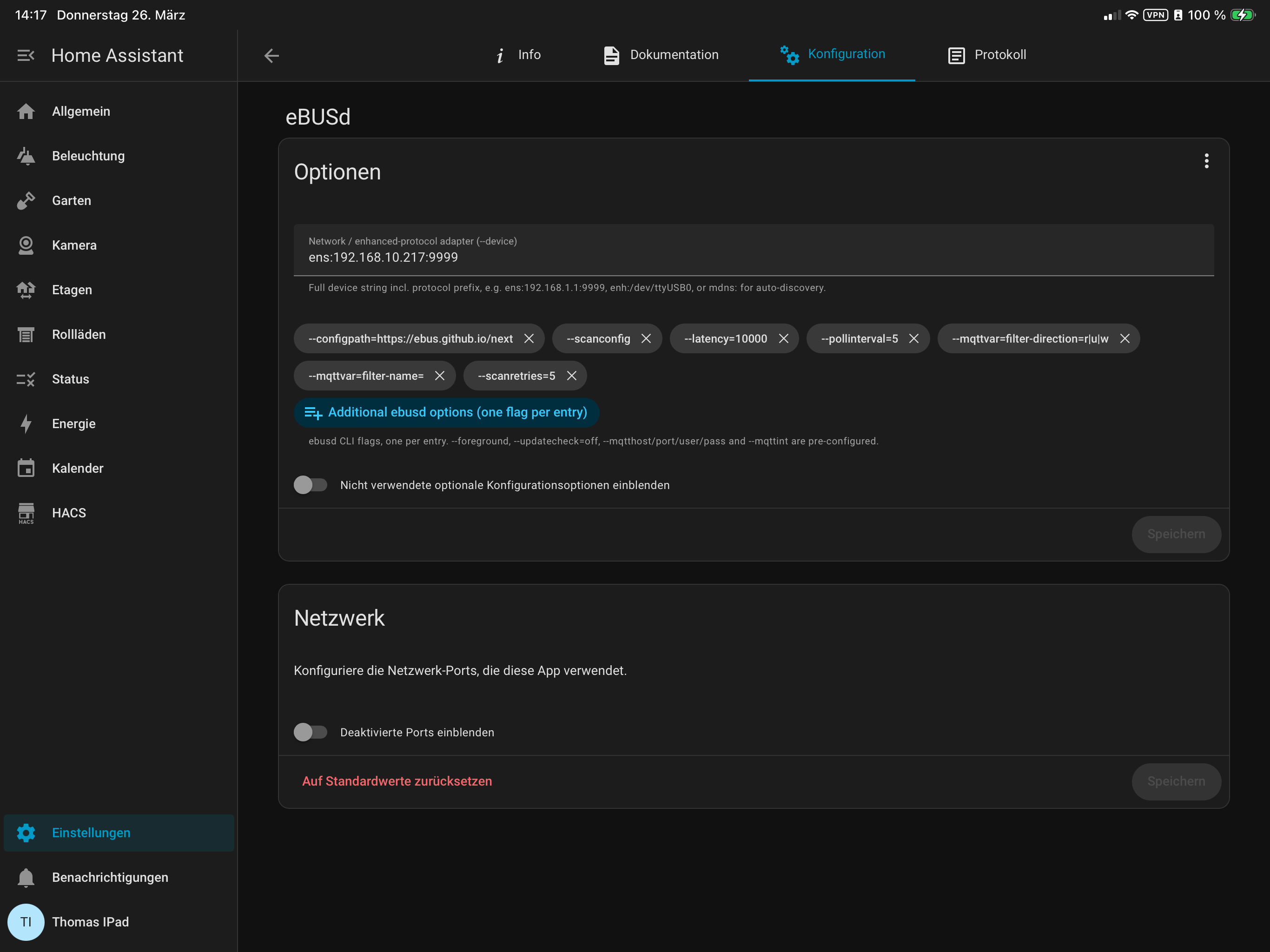Click Auf Standardwerte zurücksetzen
The width and height of the screenshot is (1270, 952).
(397, 781)
